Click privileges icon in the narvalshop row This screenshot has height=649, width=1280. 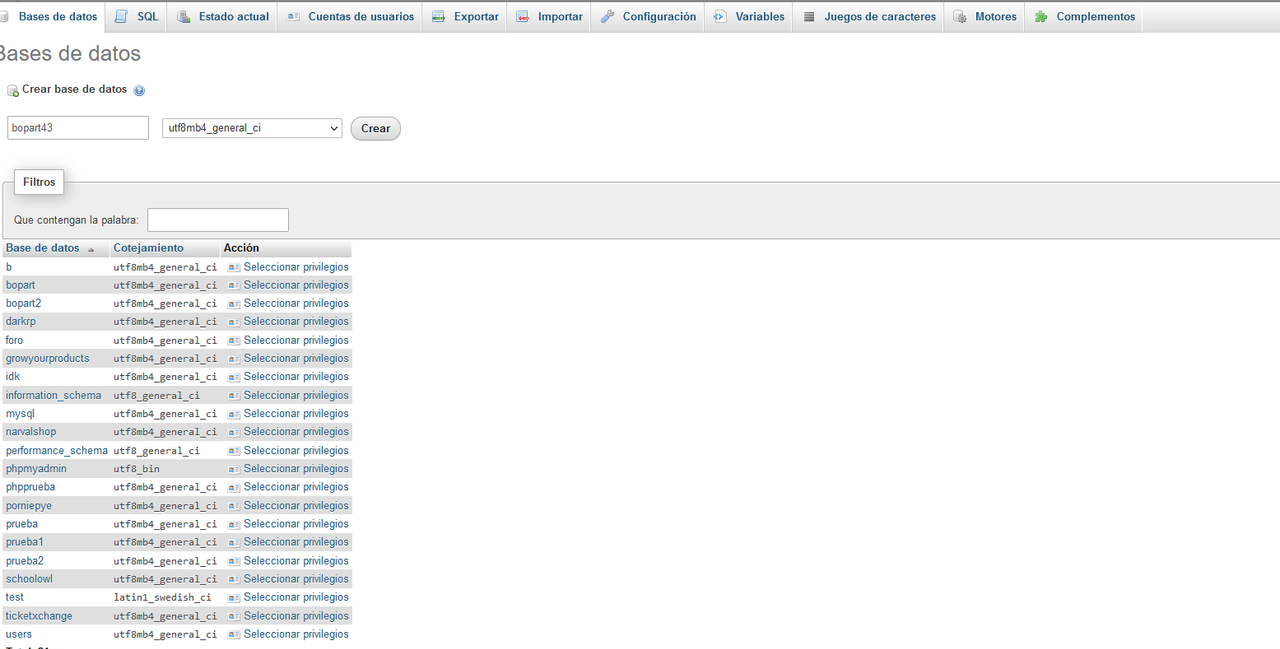pyautogui.click(x=234, y=431)
